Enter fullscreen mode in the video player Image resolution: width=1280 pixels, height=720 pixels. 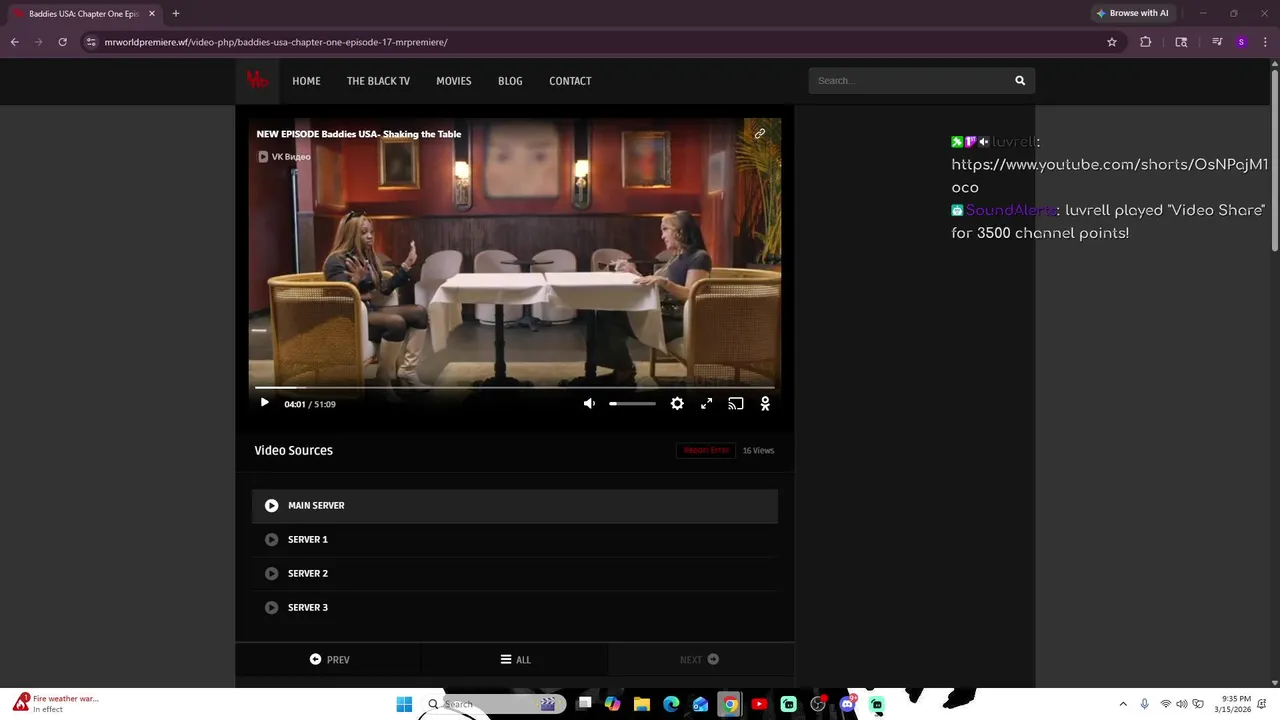click(706, 404)
